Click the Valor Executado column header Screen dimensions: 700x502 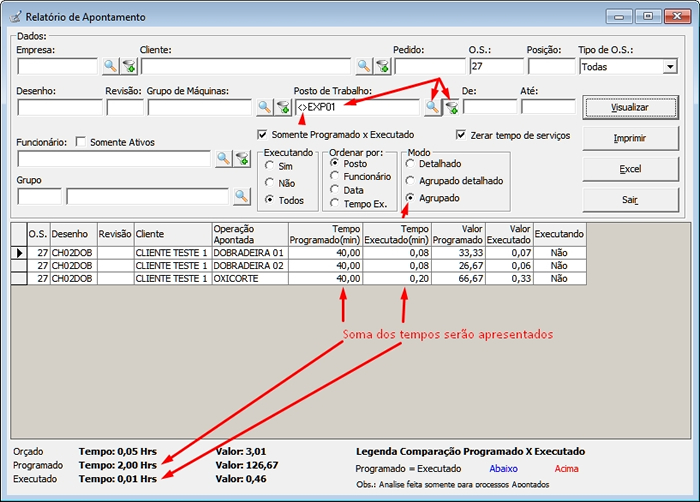point(509,234)
